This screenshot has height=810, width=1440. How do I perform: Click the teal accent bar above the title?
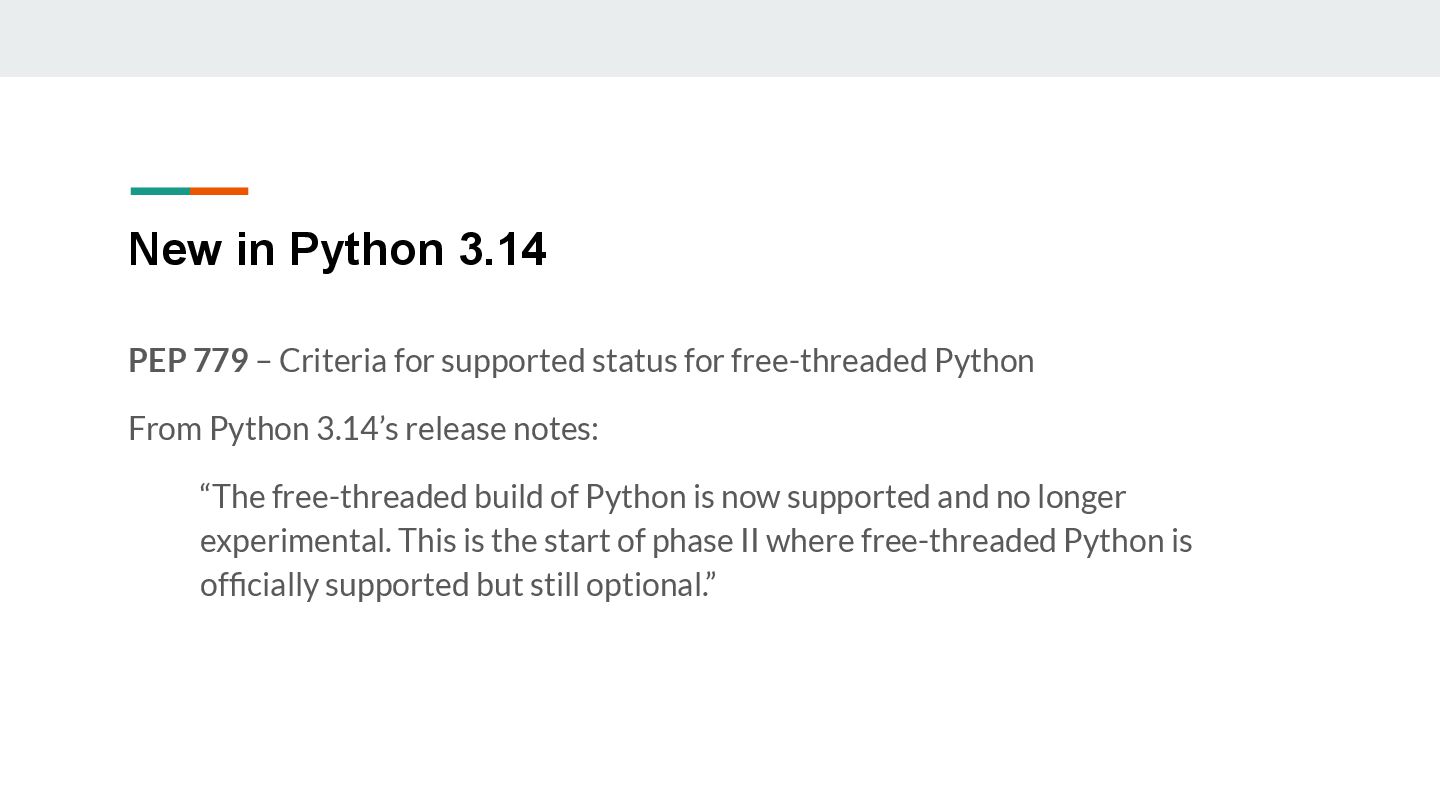(x=160, y=191)
